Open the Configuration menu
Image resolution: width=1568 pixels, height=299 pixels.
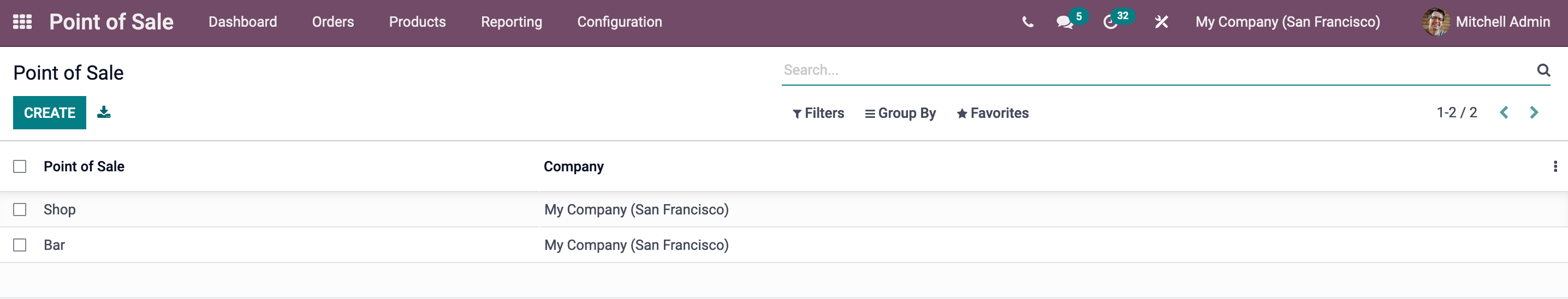tap(619, 22)
